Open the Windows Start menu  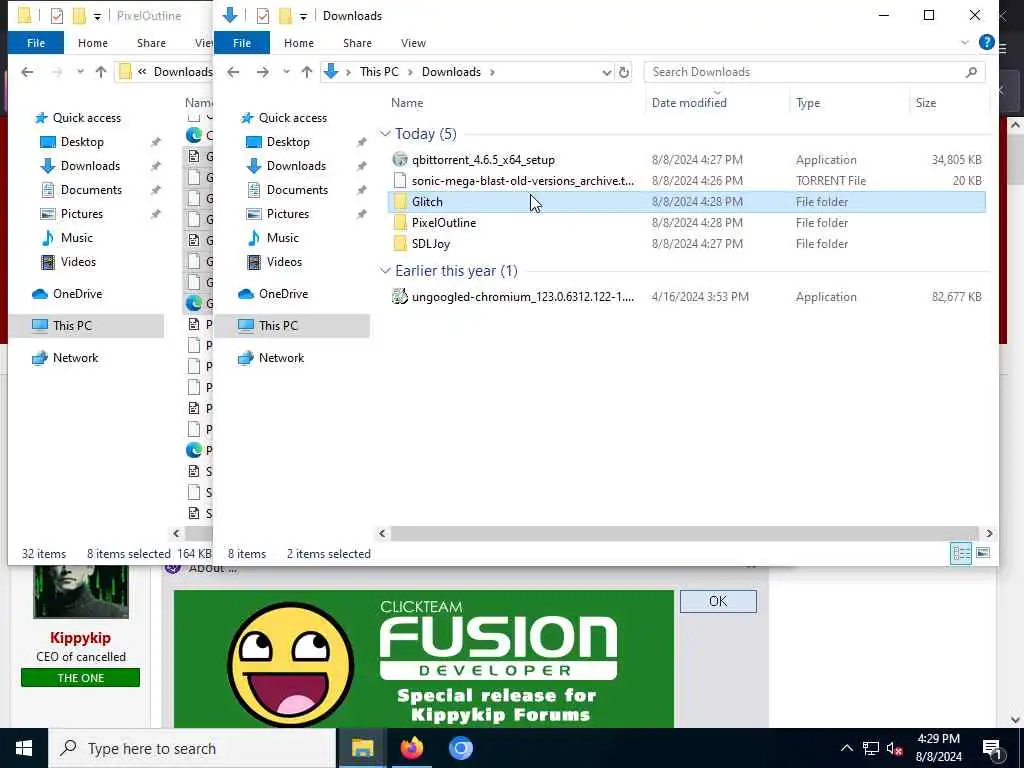[24, 748]
